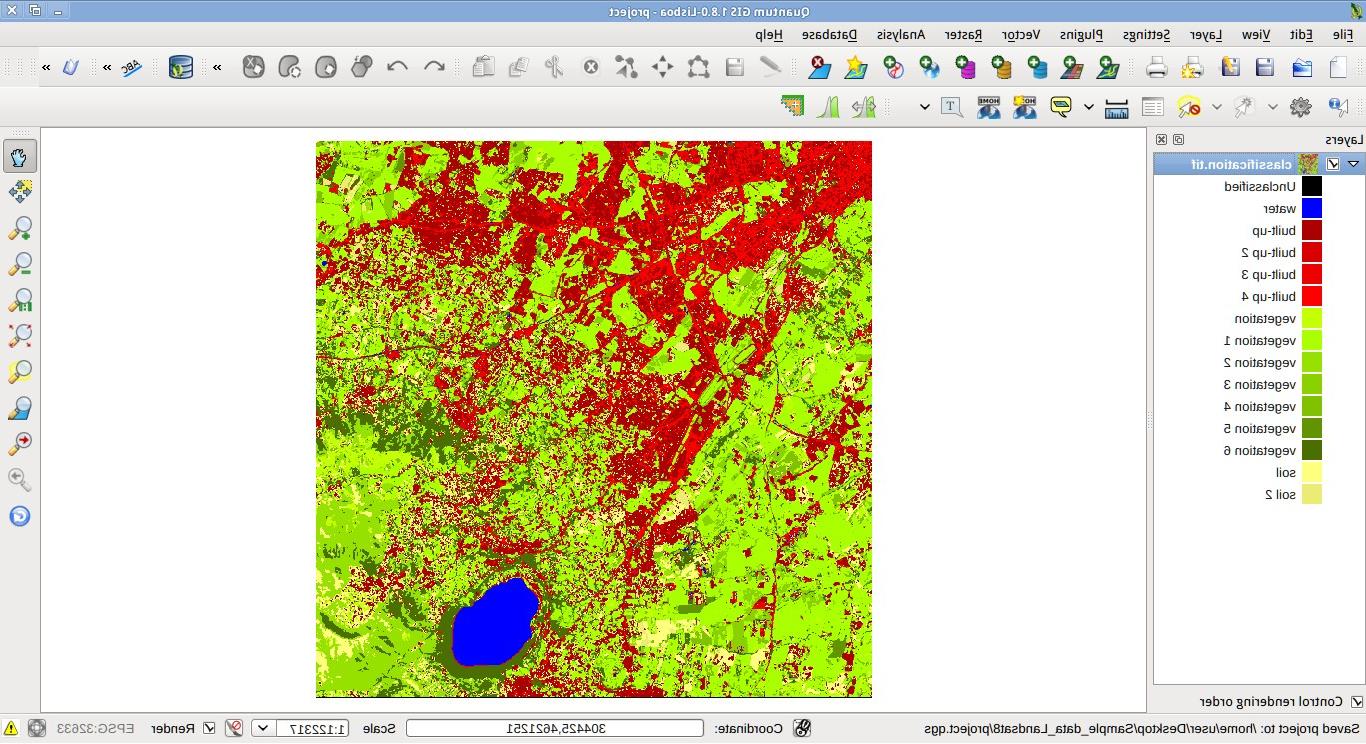Open the Measure Line ruler tool
Image resolution: width=1366 pixels, height=744 pixels.
[x=1116, y=107]
